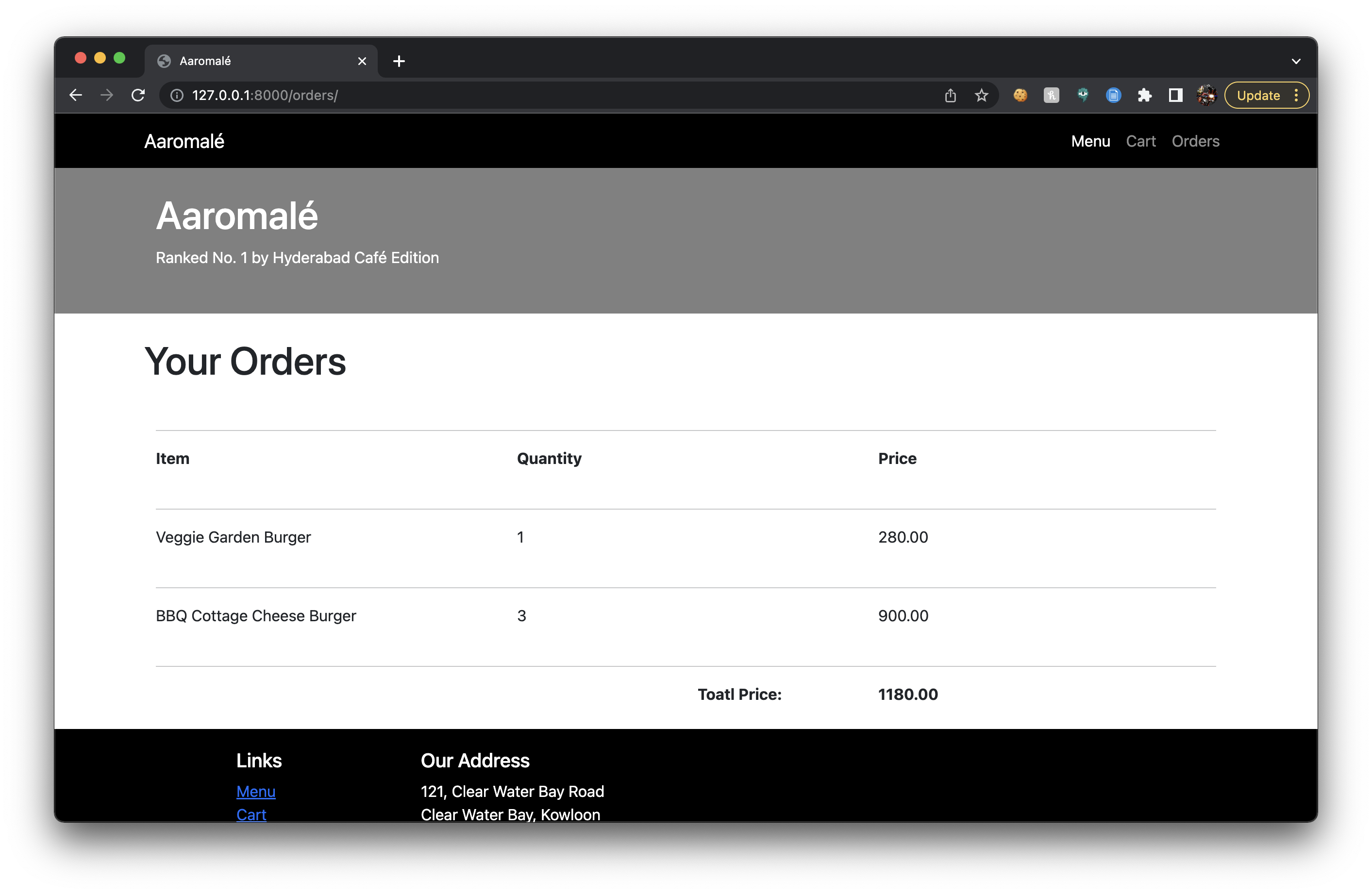Click the 121, Clear Water Bay Road text

tap(512, 792)
